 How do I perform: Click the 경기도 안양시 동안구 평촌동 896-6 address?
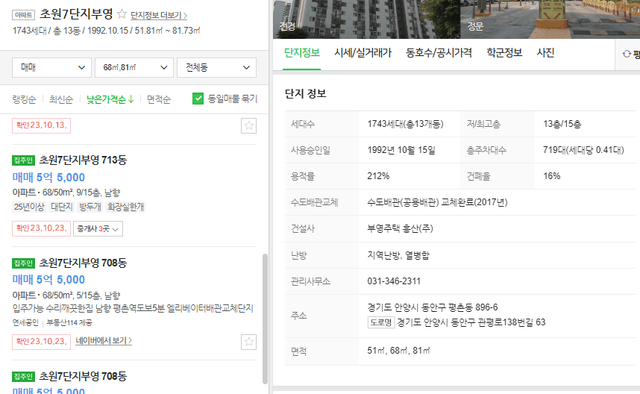tap(432, 307)
